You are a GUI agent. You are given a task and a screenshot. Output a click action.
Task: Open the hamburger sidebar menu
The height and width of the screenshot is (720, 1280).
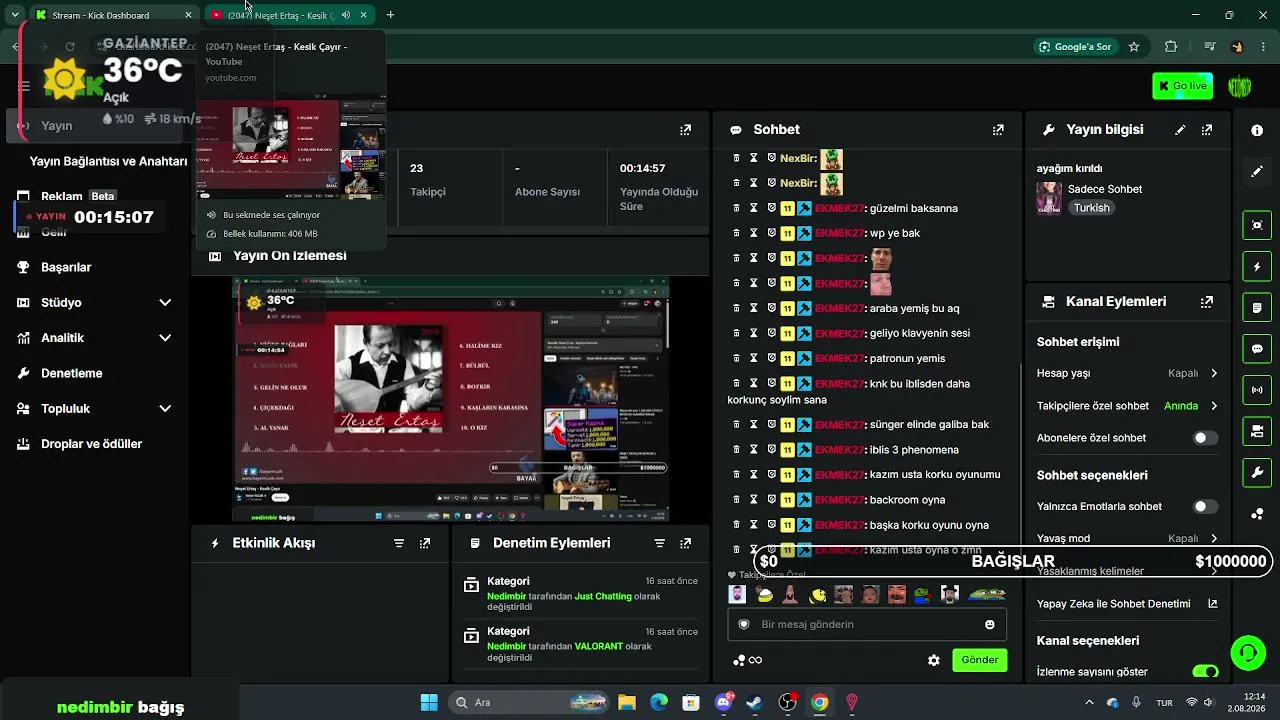pos(24,87)
